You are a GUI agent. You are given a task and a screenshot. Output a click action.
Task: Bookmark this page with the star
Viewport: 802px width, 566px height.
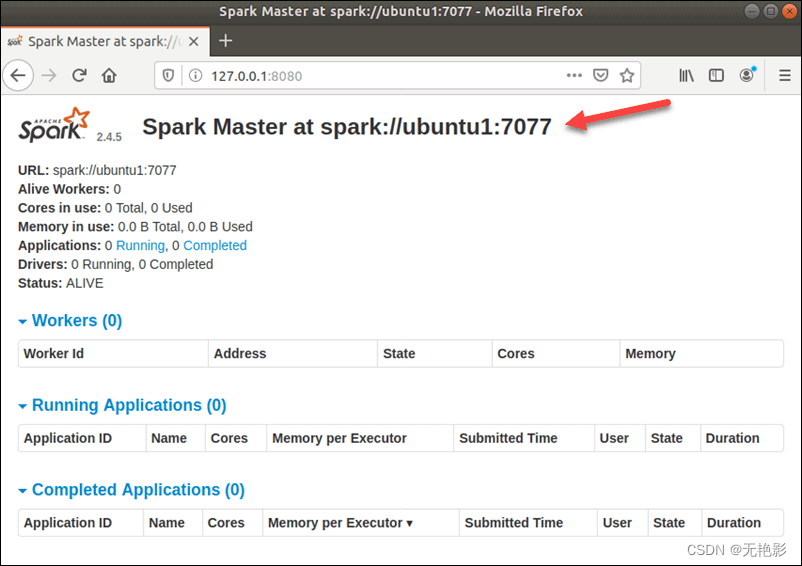click(x=627, y=76)
